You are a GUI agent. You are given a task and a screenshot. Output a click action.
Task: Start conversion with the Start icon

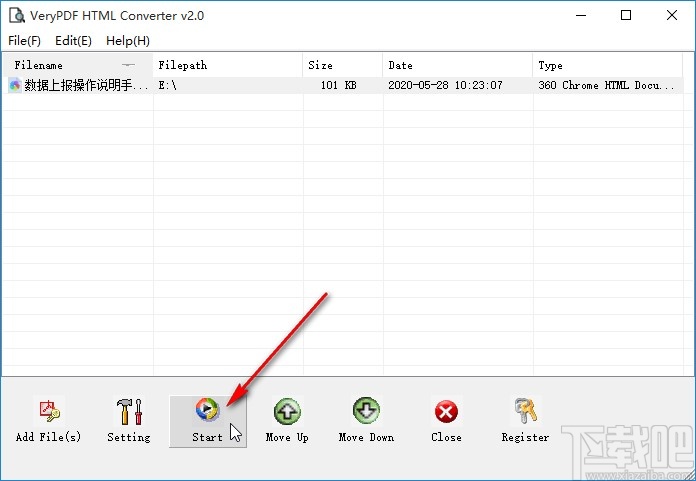(x=207, y=409)
